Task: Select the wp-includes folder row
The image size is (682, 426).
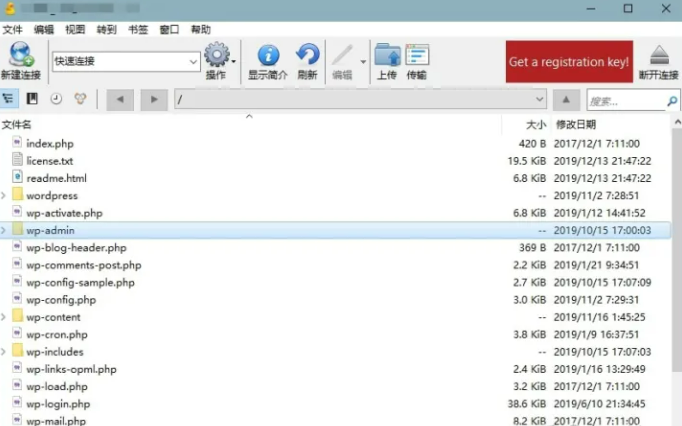Action: pyautogui.click(x=335, y=352)
